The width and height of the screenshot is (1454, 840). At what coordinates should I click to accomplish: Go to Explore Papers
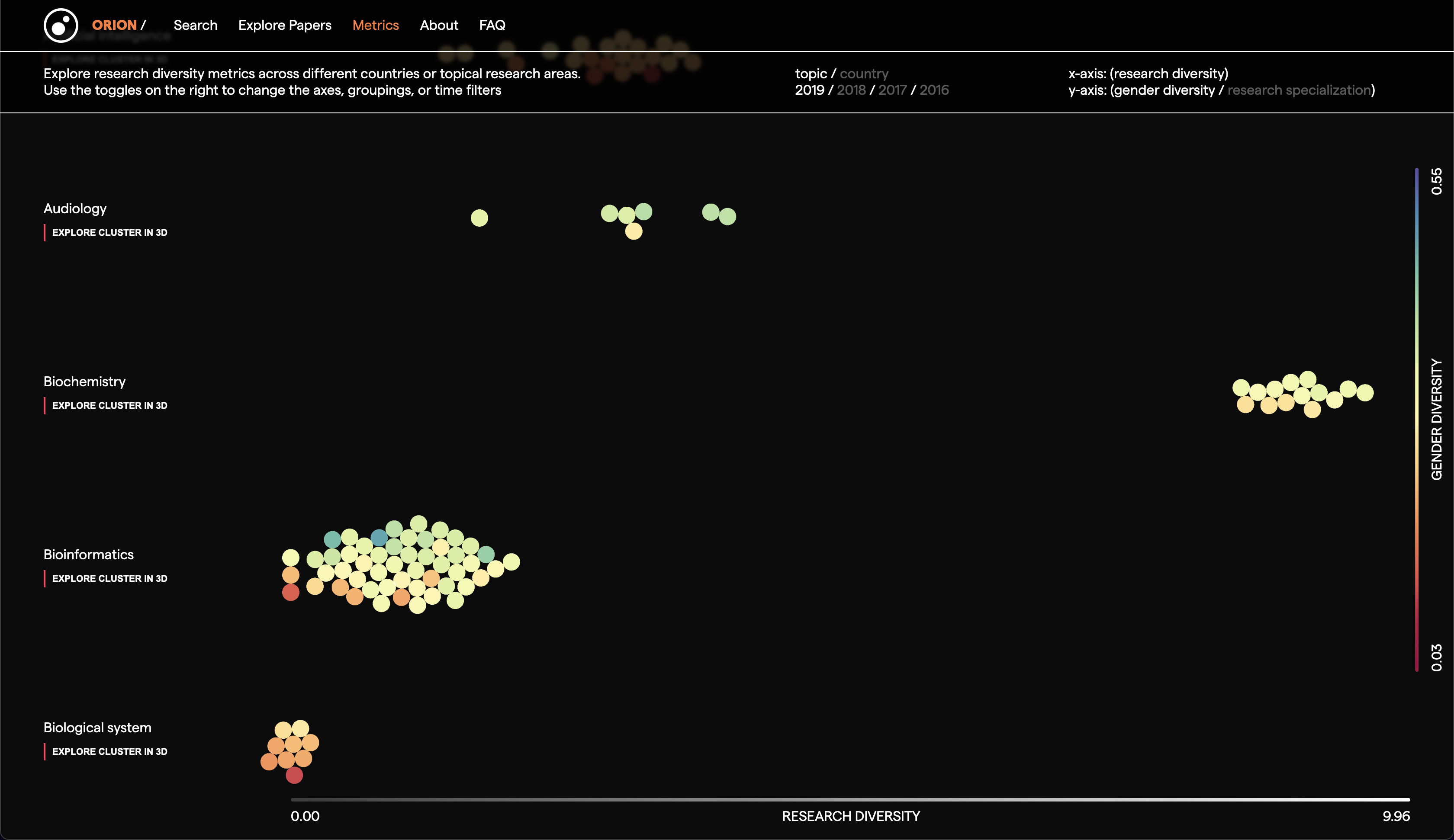point(284,26)
